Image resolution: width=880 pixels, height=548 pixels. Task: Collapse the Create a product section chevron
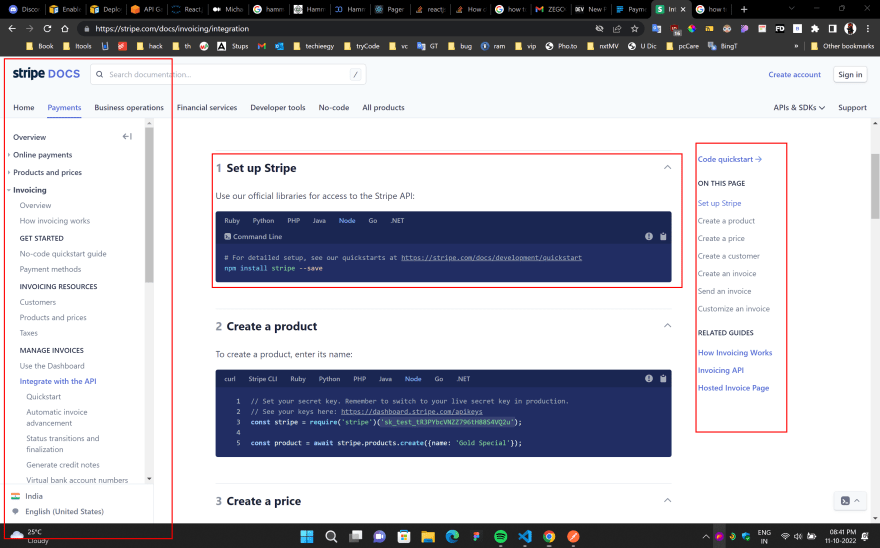point(667,326)
